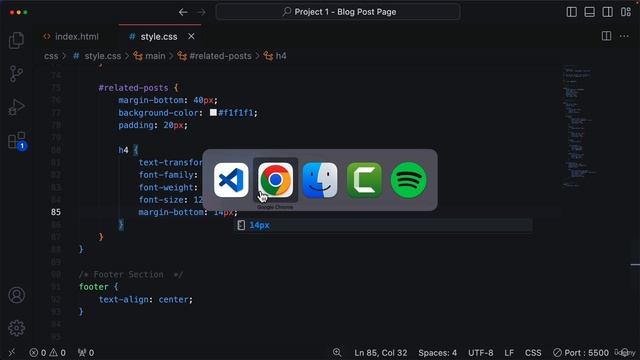The image size is (640, 360).
Task: Click the Port : 5500 Live Server item
Action: pos(580,353)
